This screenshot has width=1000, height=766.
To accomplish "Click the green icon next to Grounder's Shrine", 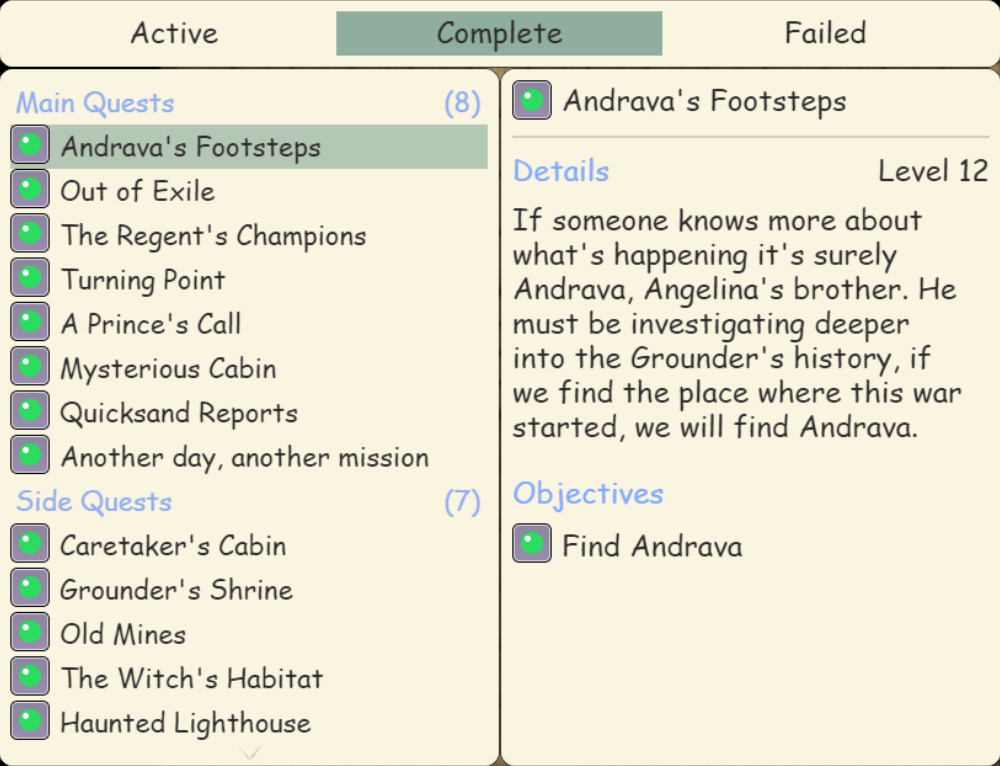I will click(30, 589).
